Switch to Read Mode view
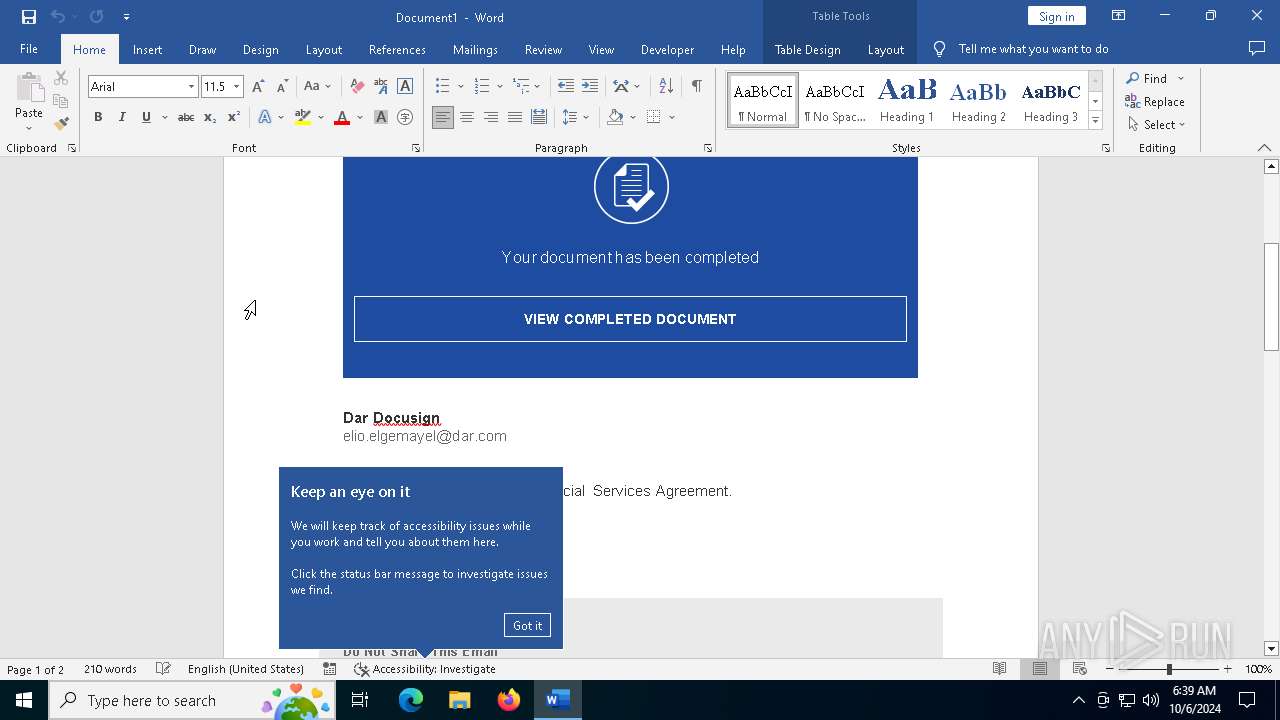1280x720 pixels. [x=999, y=669]
